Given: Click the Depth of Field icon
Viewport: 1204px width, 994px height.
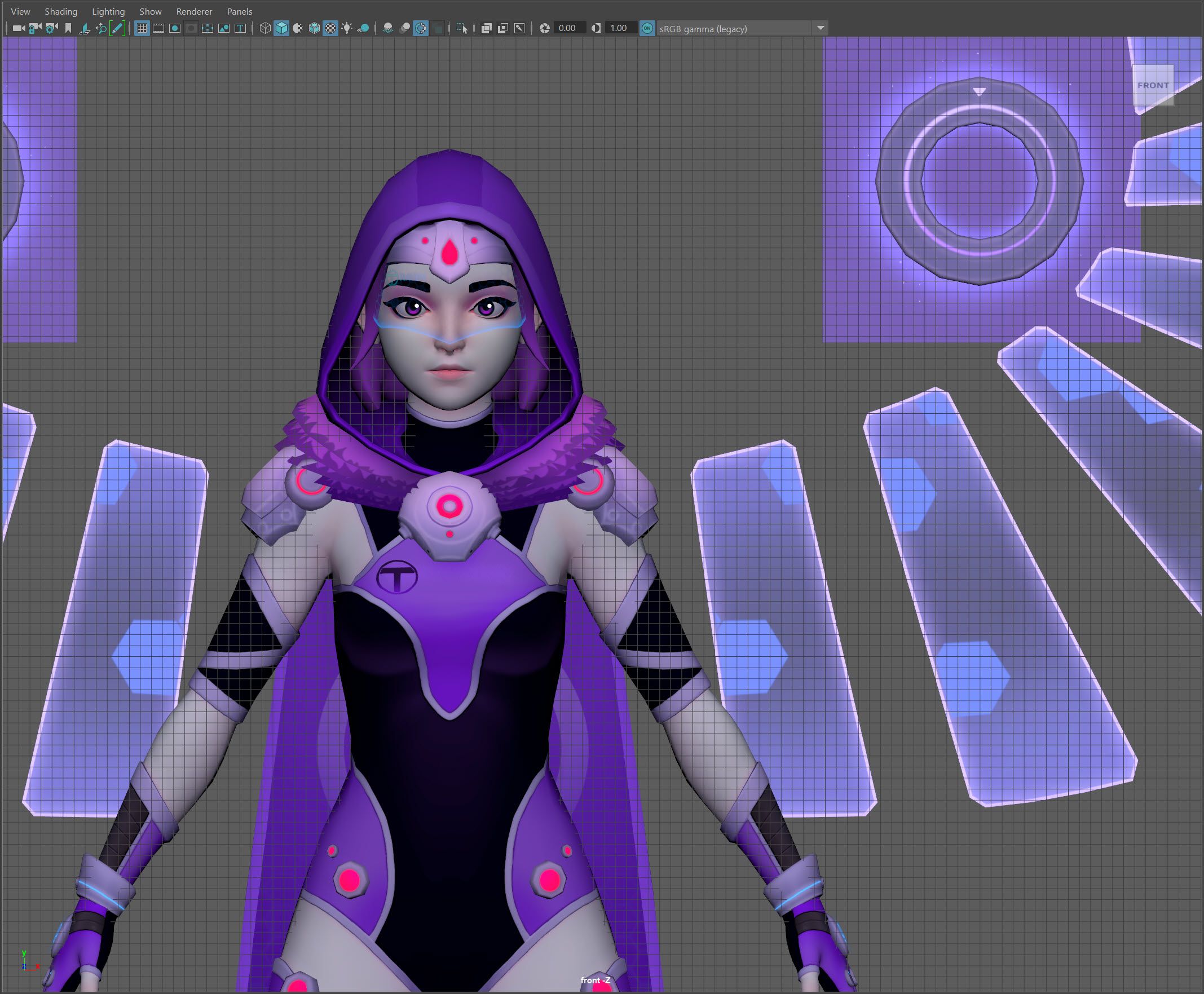Looking at the screenshot, I should pyautogui.click(x=438, y=28).
